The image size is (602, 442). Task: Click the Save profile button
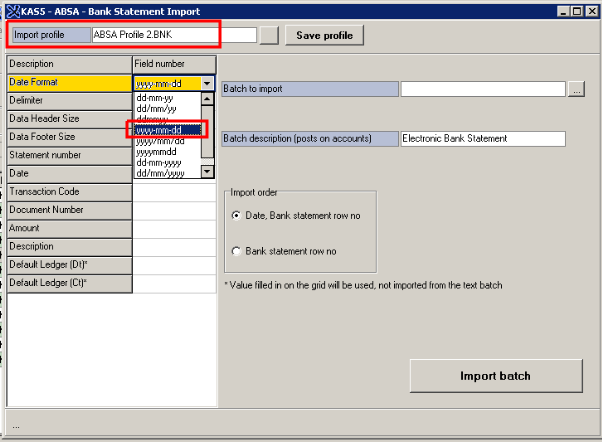325,35
